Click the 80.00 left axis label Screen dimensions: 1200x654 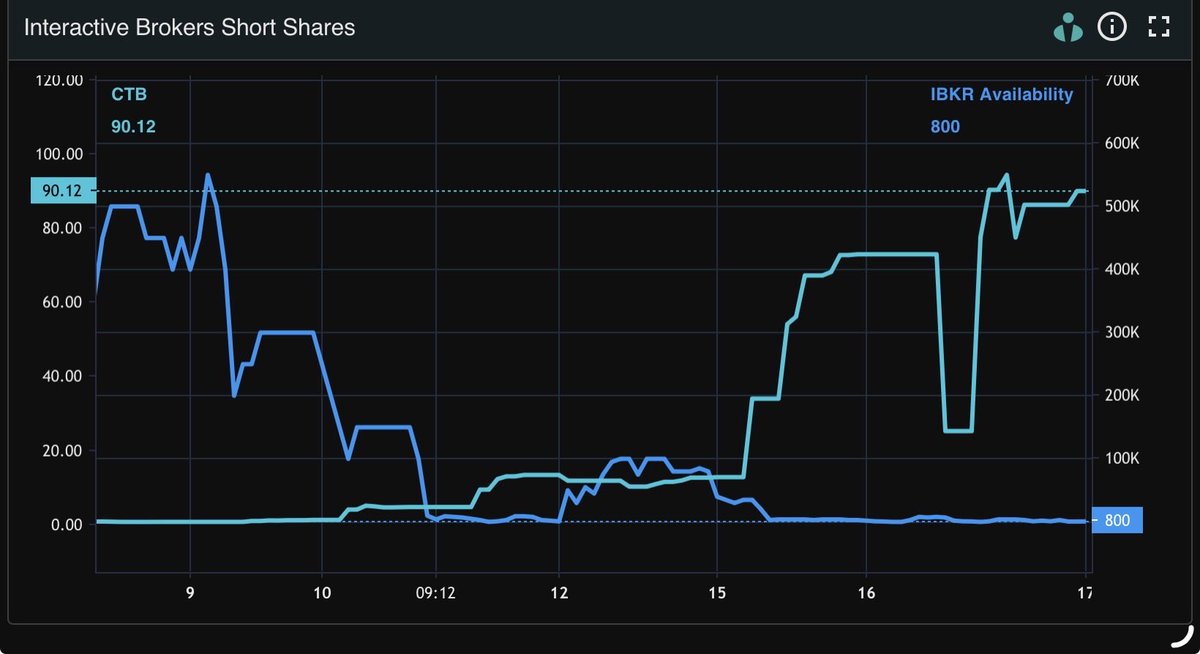pos(63,228)
